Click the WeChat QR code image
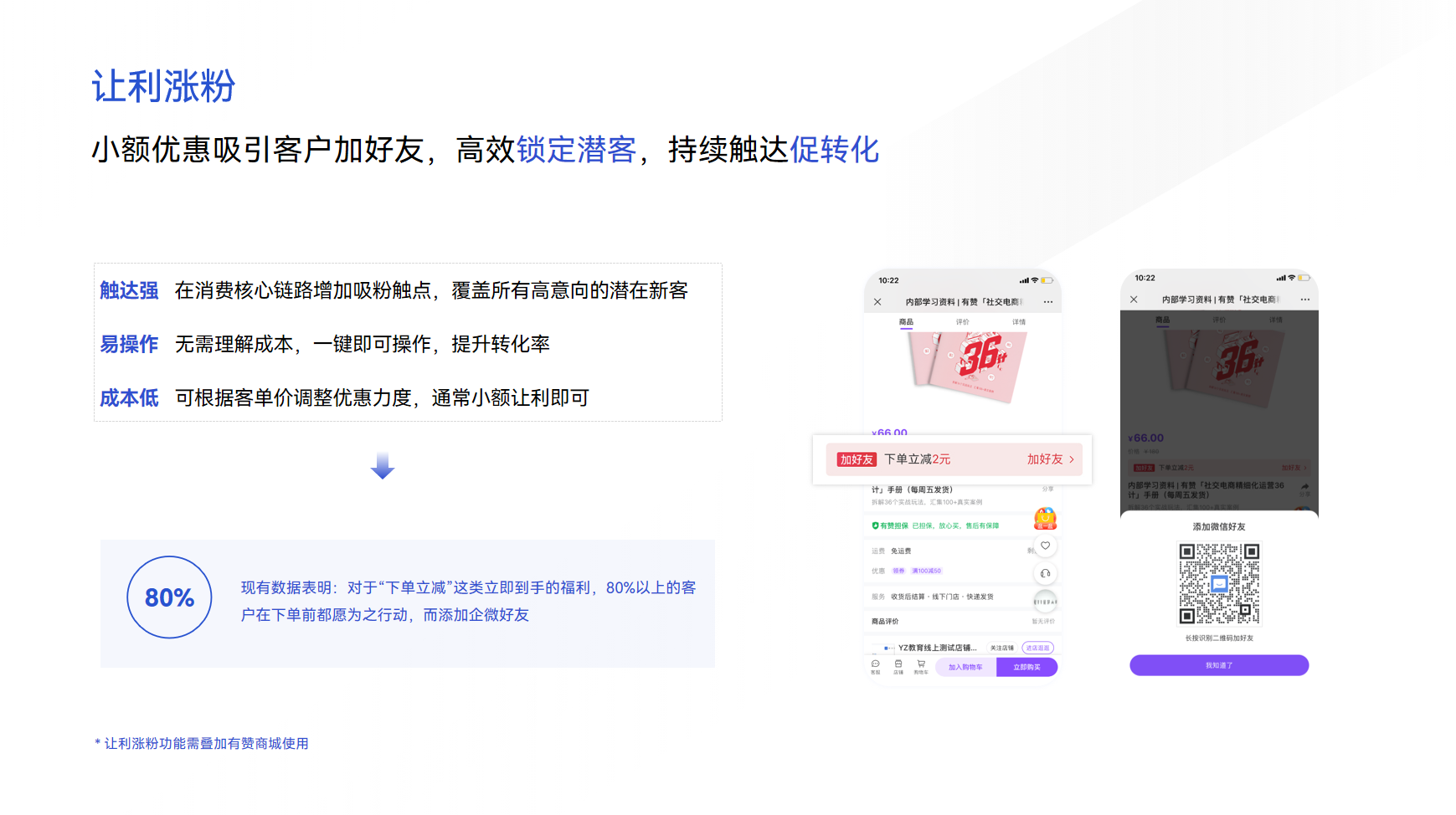The image size is (1456, 815). click(1219, 583)
